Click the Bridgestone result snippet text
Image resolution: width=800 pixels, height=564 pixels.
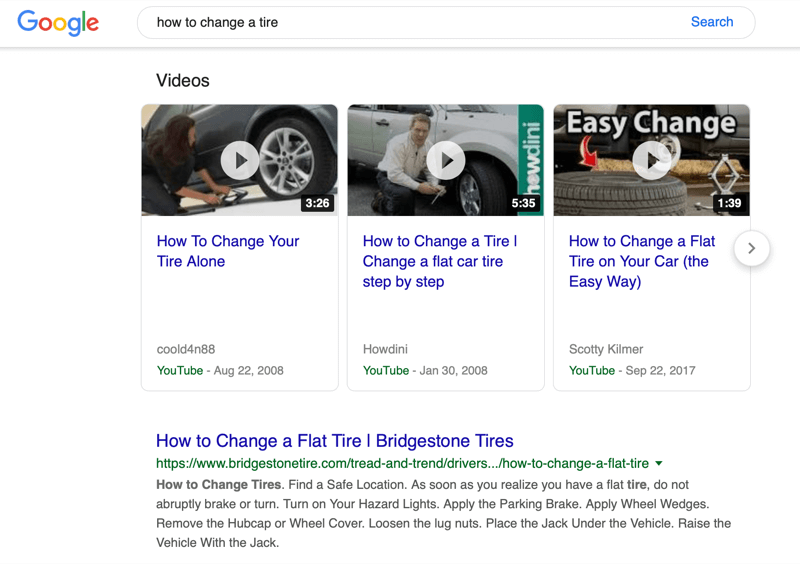click(x=443, y=513)
